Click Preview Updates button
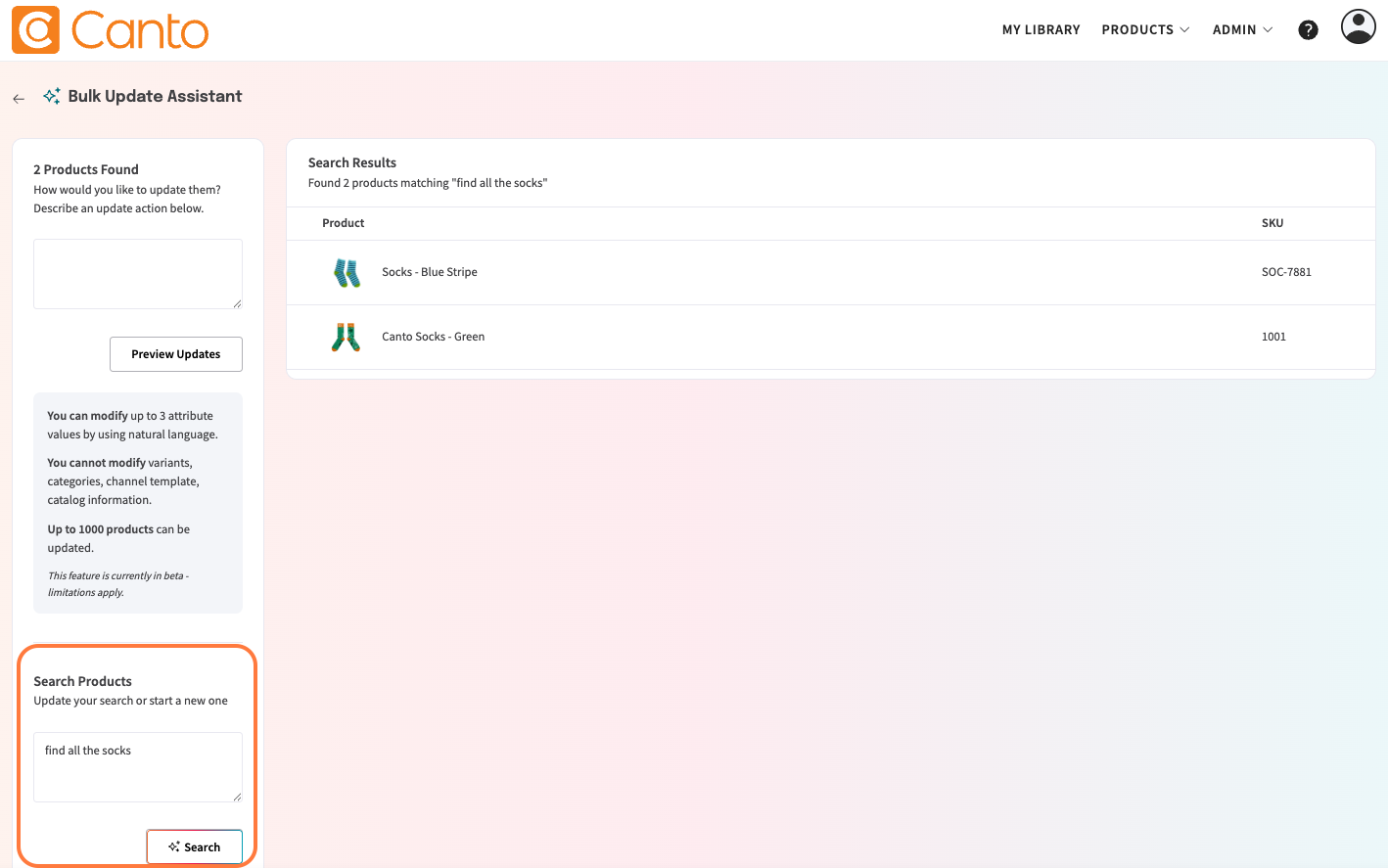The width and height of the screenshot is (1388, 868). (x=176, y=354)
